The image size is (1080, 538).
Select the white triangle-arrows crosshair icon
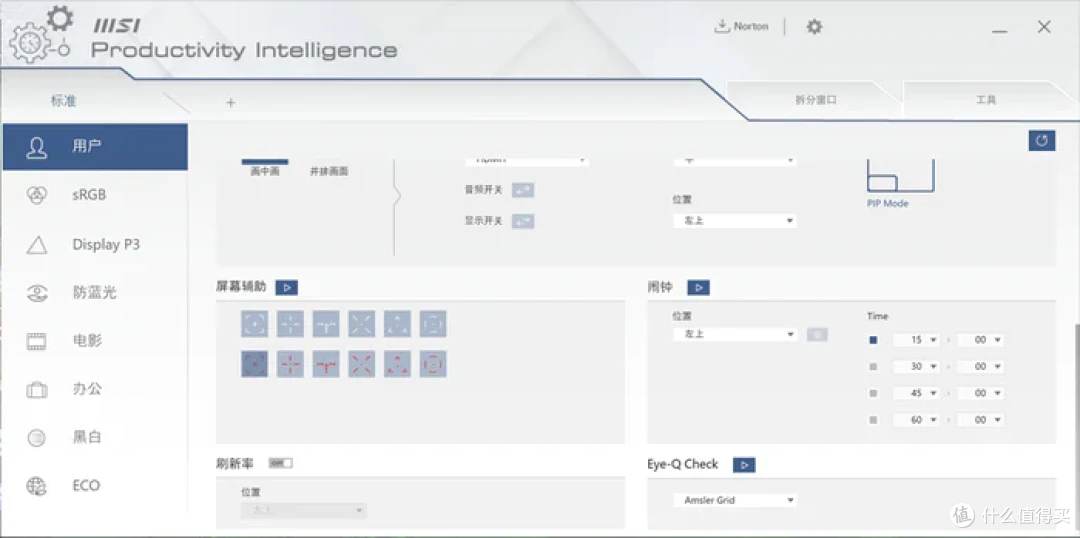click(397, 323)
